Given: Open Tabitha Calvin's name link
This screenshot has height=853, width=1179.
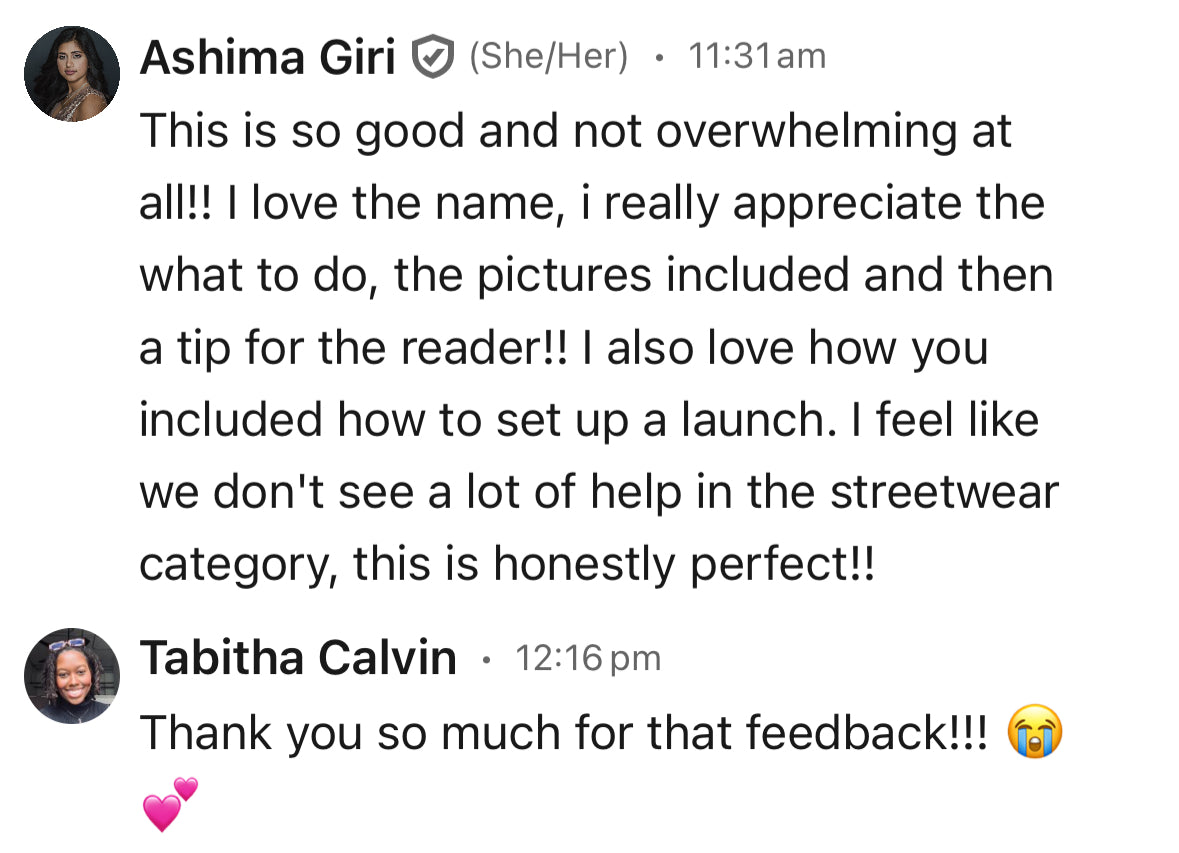Looking at the screenshot, I should [x=298, y=658].
